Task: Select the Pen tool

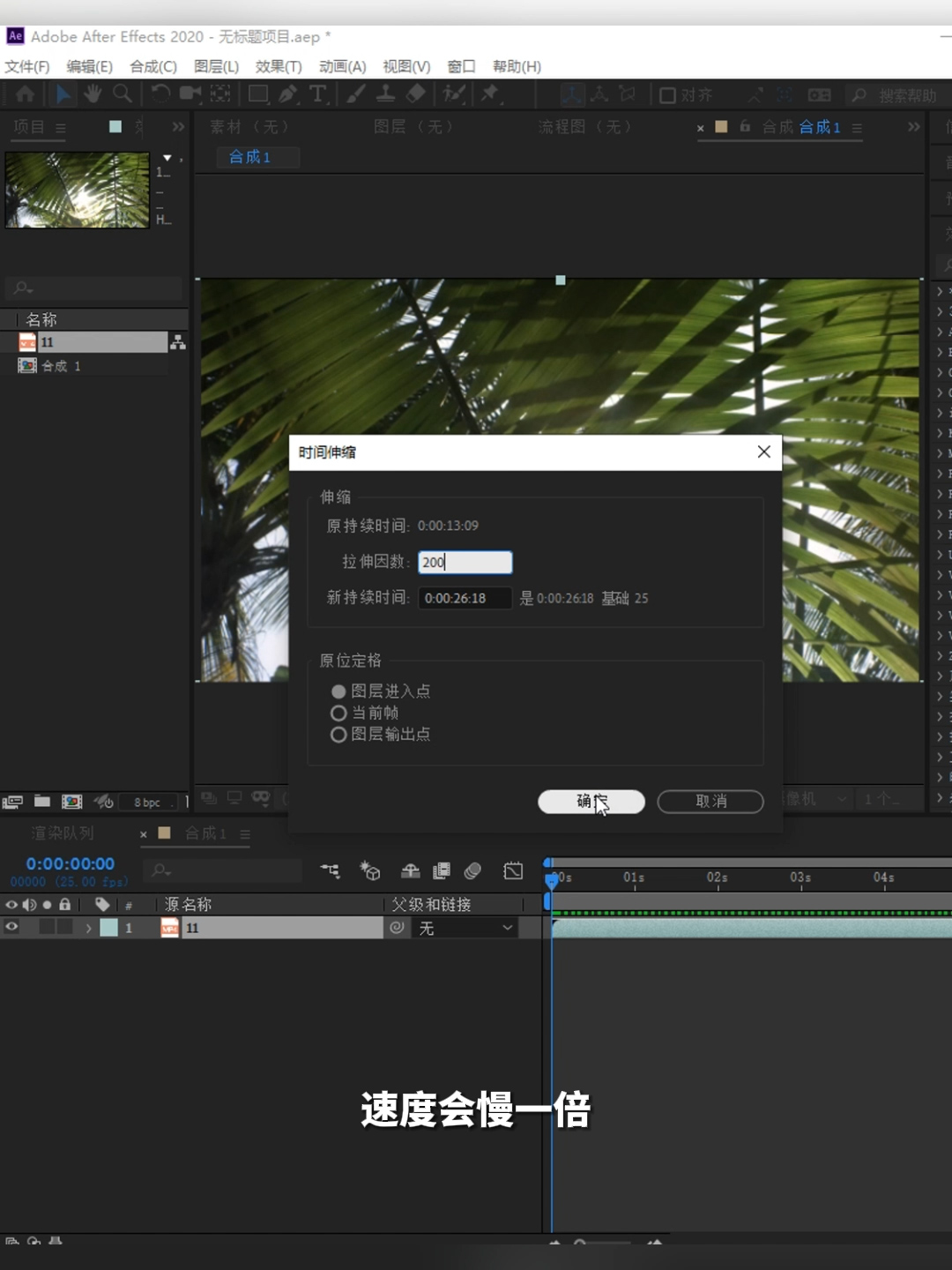Action: (288, 93)
